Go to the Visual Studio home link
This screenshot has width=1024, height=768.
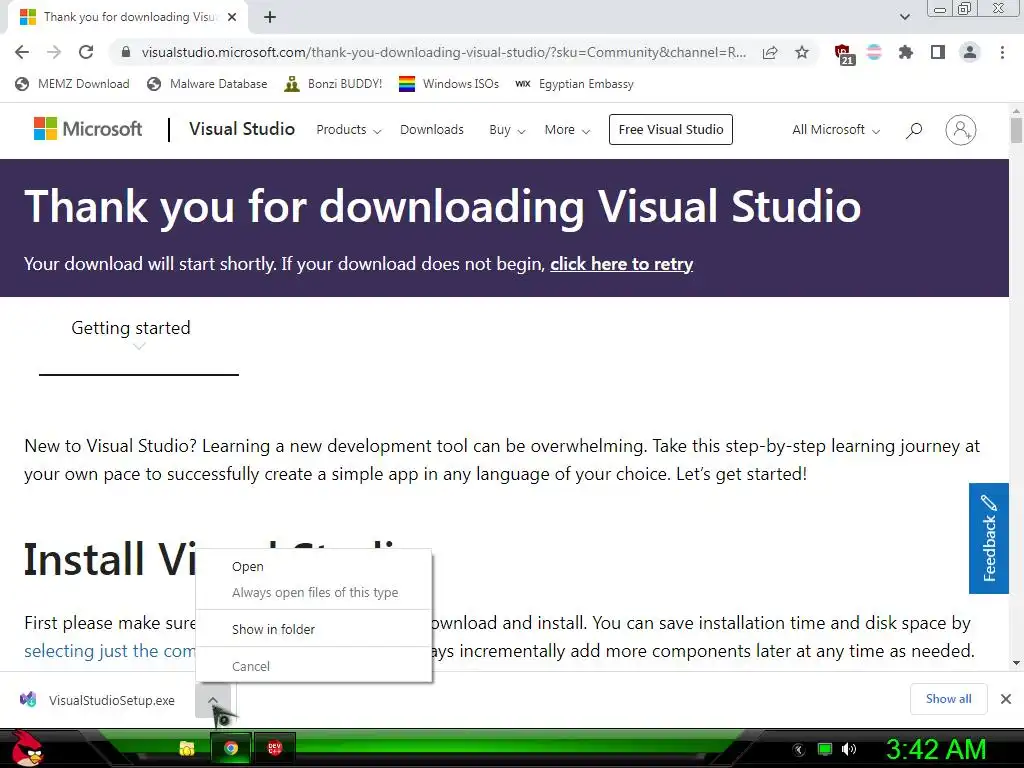pos(242,129)
